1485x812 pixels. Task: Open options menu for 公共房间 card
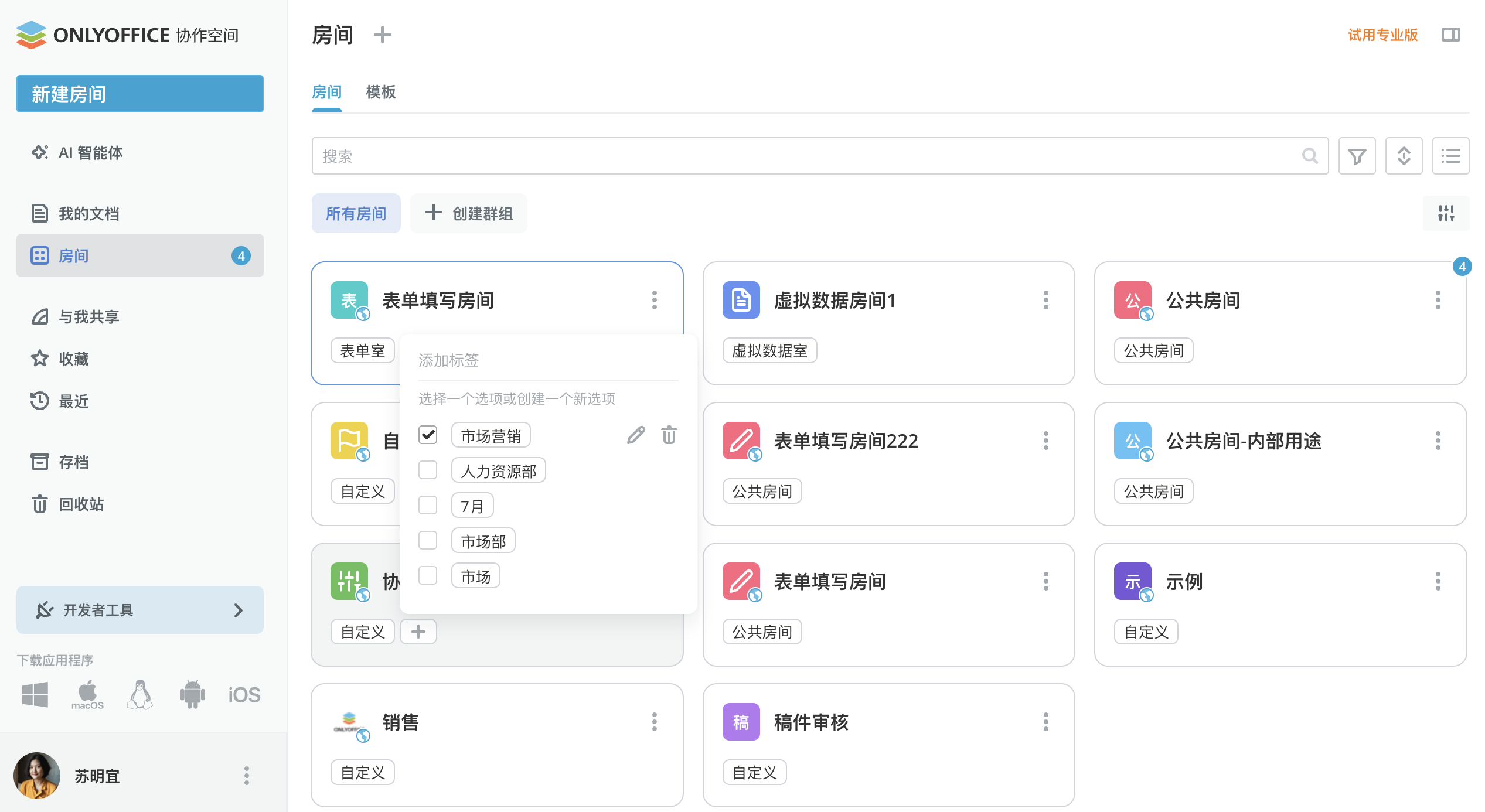pyautogui.click(x=1438, y=300)
